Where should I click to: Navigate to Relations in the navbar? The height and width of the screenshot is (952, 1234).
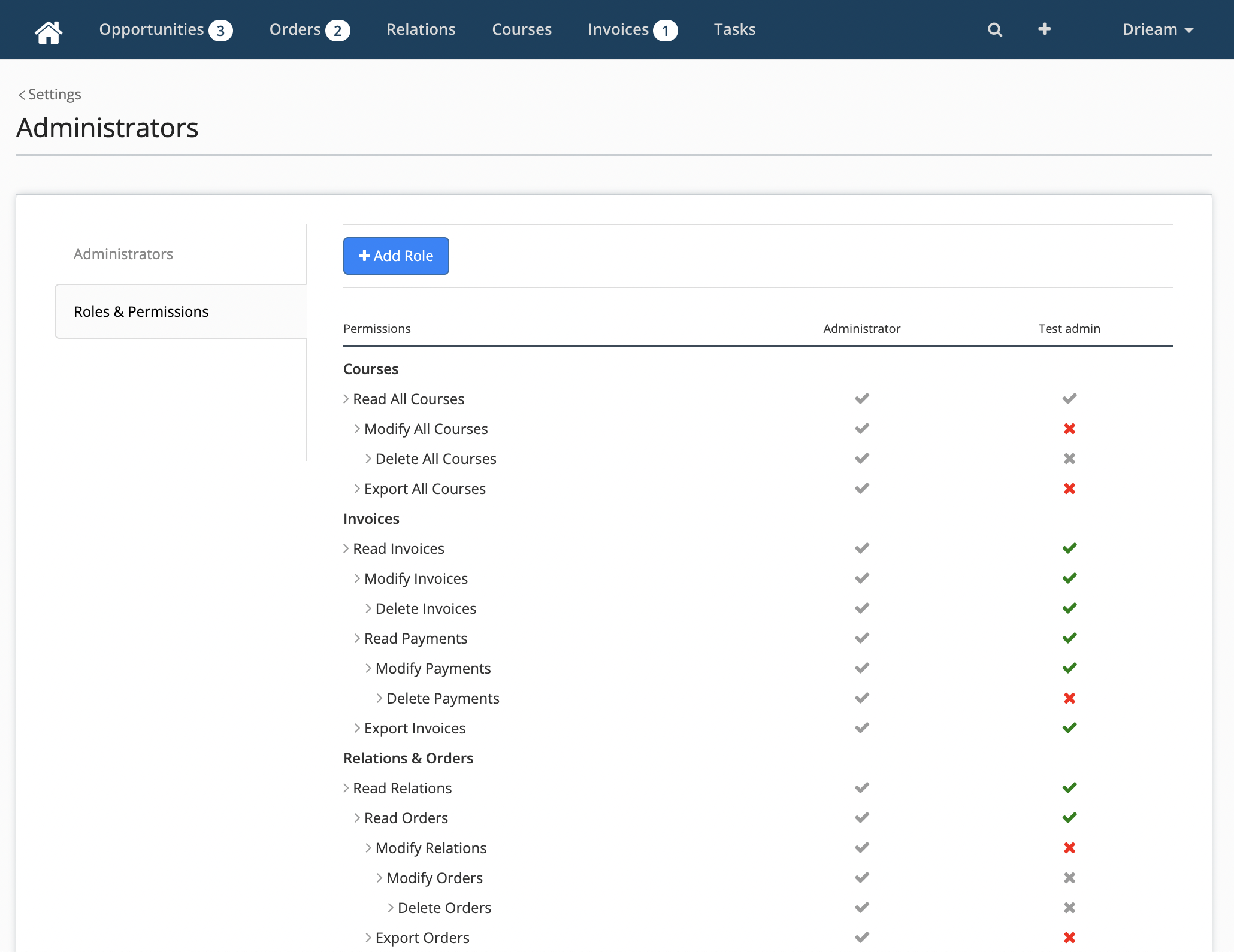point(421,29)
